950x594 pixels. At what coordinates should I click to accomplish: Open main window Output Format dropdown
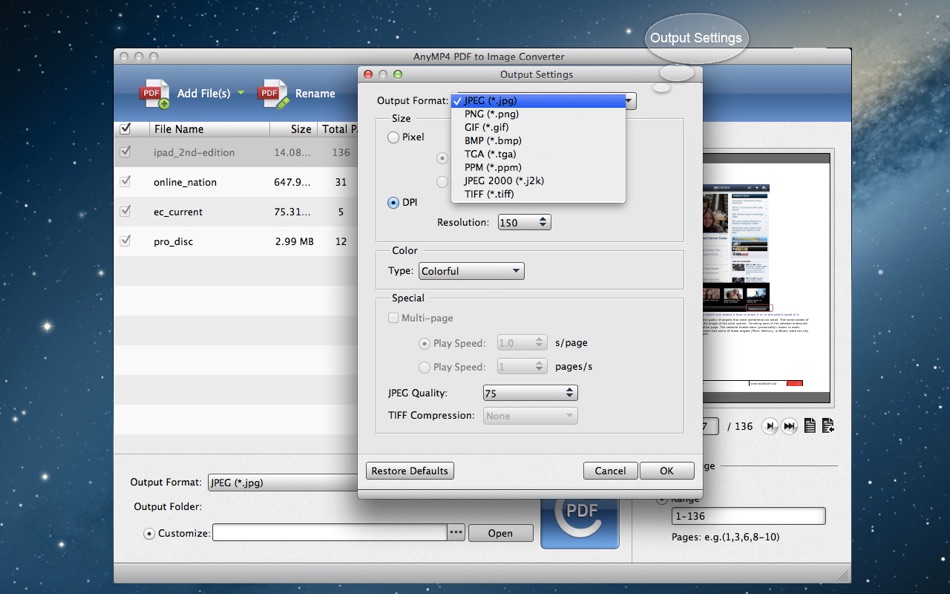click(x=282, y=482)
